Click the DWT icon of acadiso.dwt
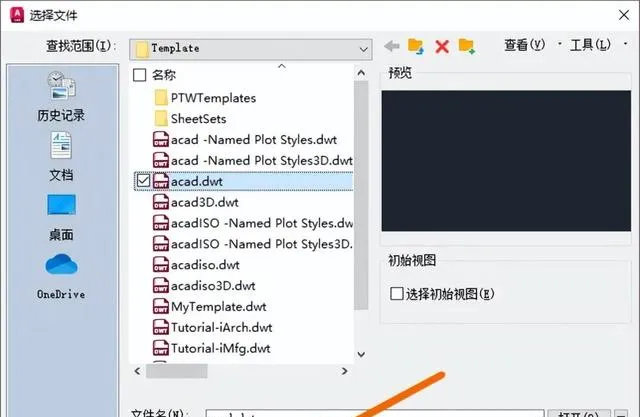 [161, 264]
